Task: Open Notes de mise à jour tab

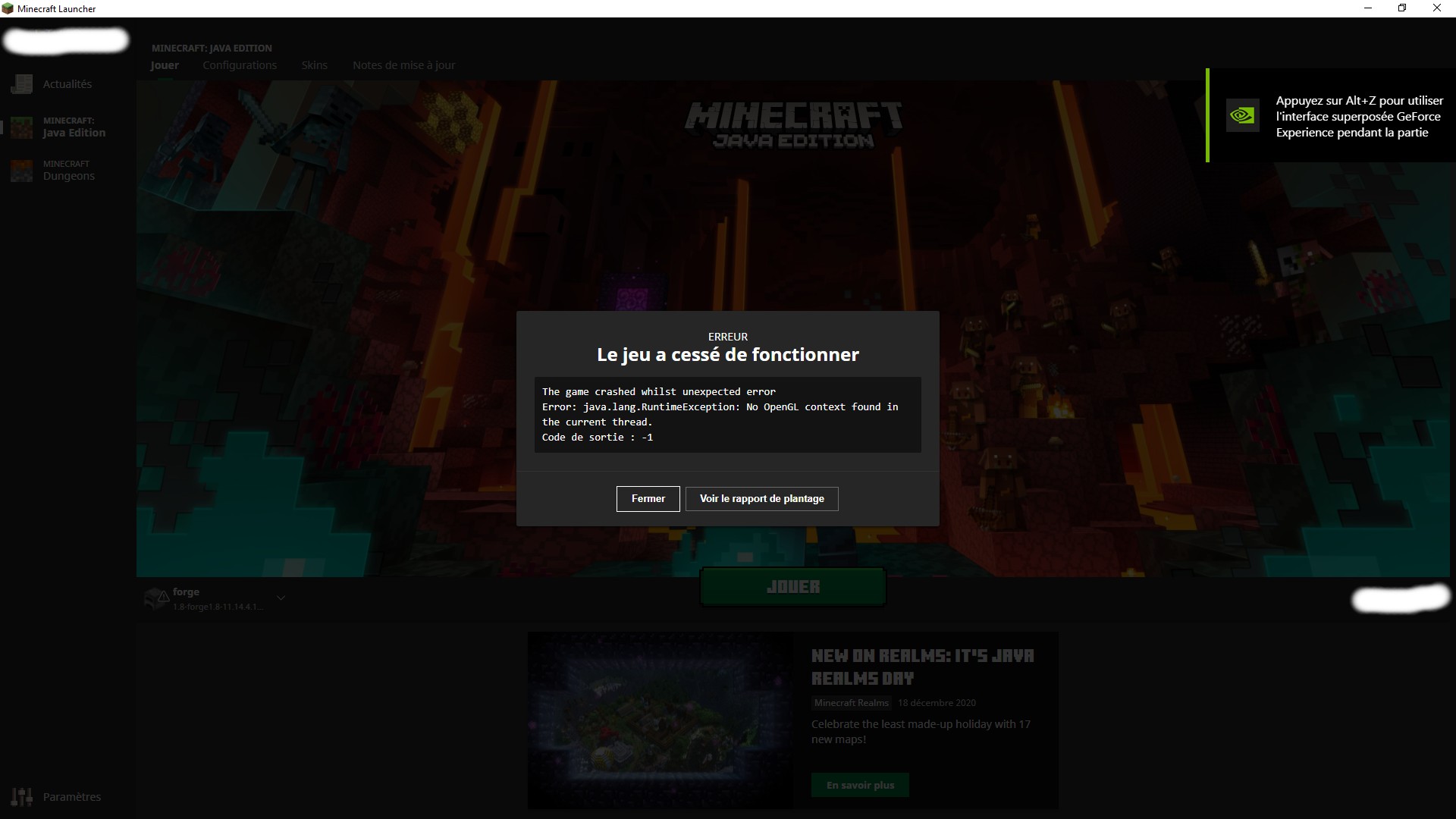Action: pyautogui.click(x=403, y=65)
